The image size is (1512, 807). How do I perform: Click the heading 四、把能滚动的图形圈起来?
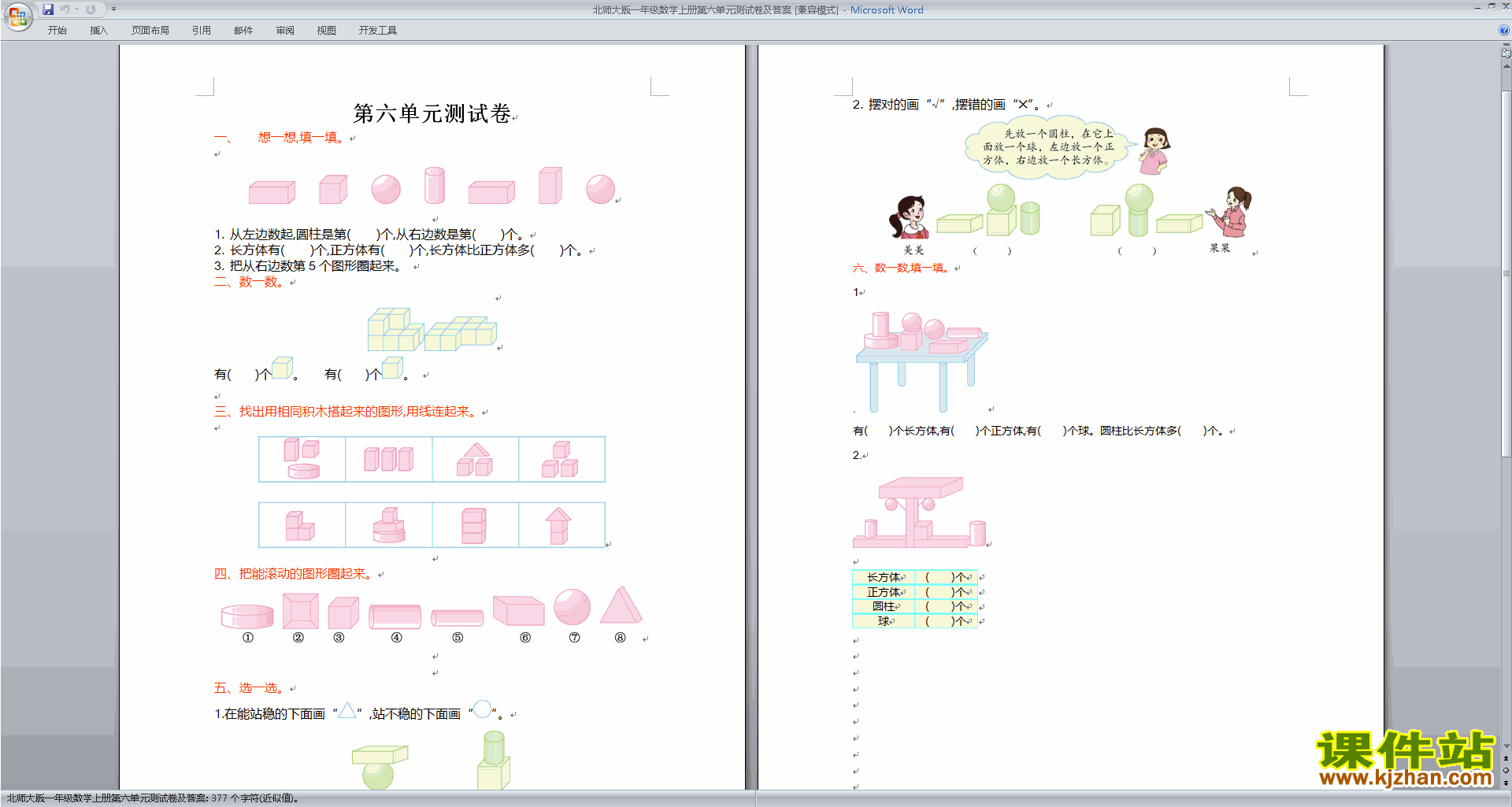click(x=294, y=573)
